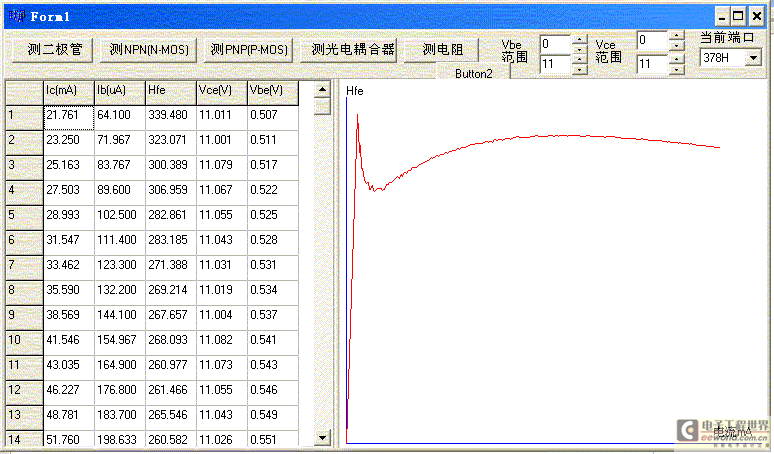Click the cell with Vce value 11.067
The width and height of the screenshot is (774, 454).
(x=222, y=192)
